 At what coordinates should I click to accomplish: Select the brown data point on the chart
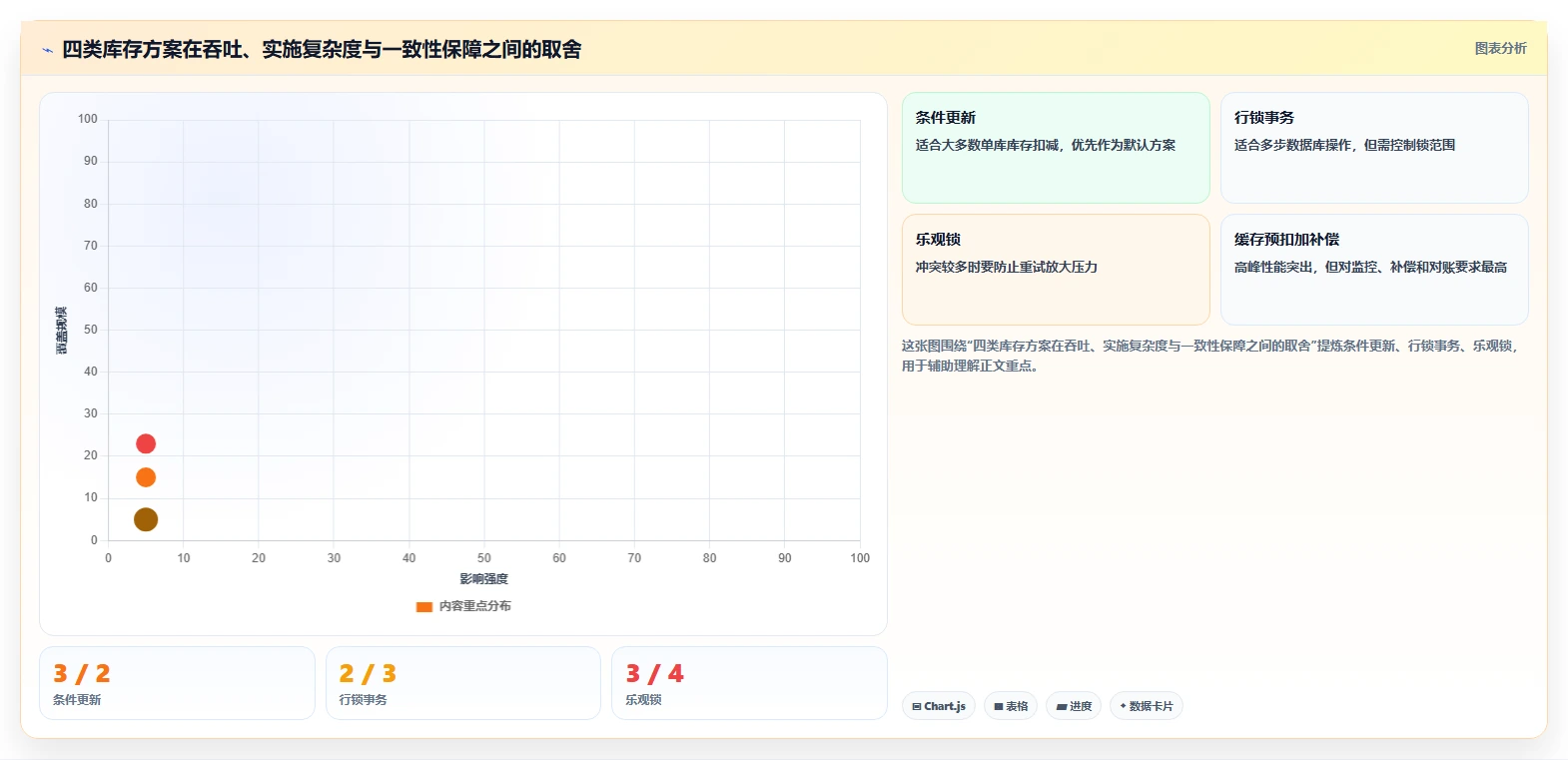click(146, 519)
